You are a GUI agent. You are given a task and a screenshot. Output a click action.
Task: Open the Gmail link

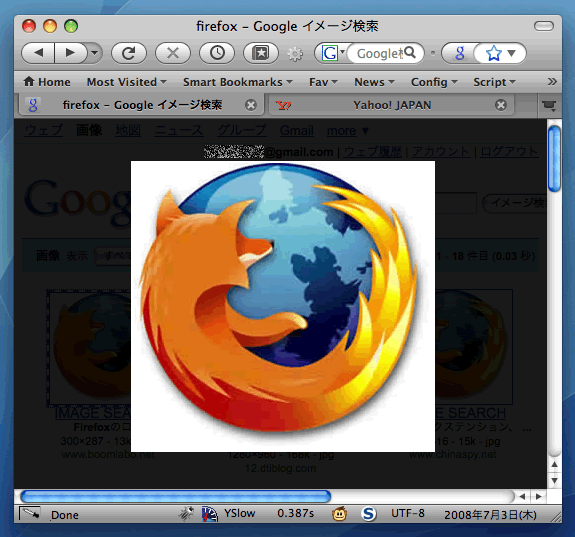[x=296, y=130]
